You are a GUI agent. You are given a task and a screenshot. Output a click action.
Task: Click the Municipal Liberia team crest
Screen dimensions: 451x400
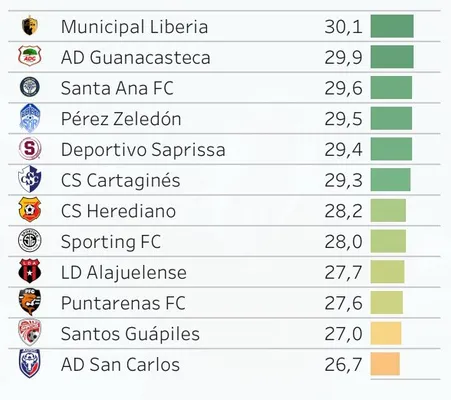pos(30,26)
